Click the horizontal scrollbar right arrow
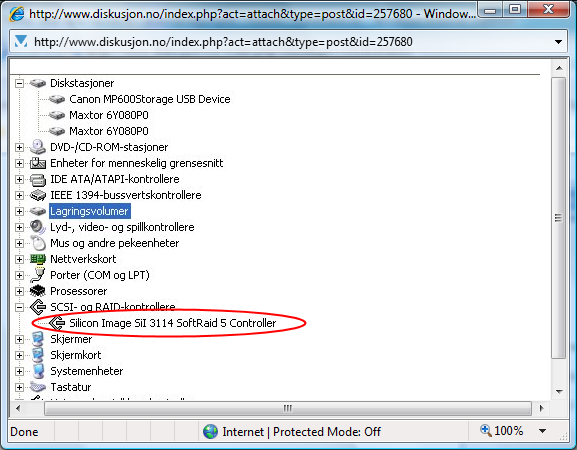The image size is (577, 450). [x=541, y=408]
